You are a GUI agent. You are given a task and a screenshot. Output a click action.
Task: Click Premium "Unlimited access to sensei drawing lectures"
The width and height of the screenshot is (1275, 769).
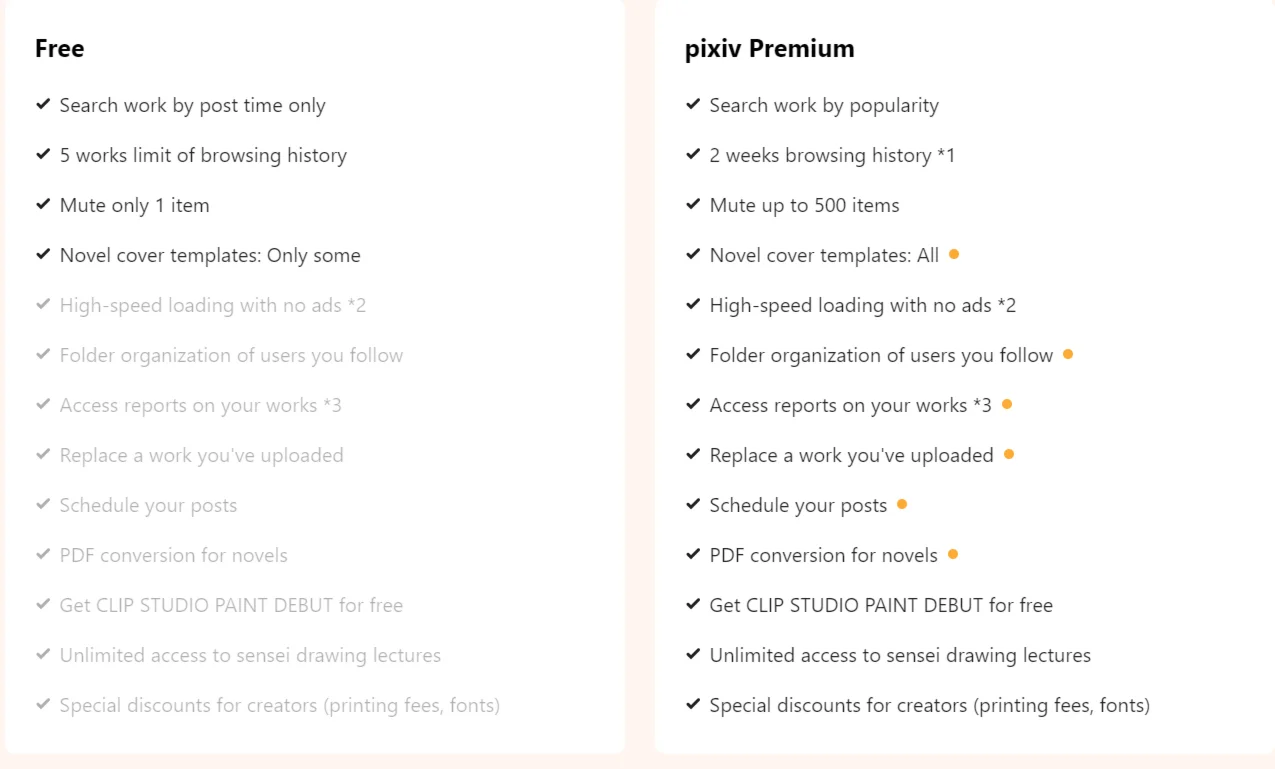[x=899, y=655]
